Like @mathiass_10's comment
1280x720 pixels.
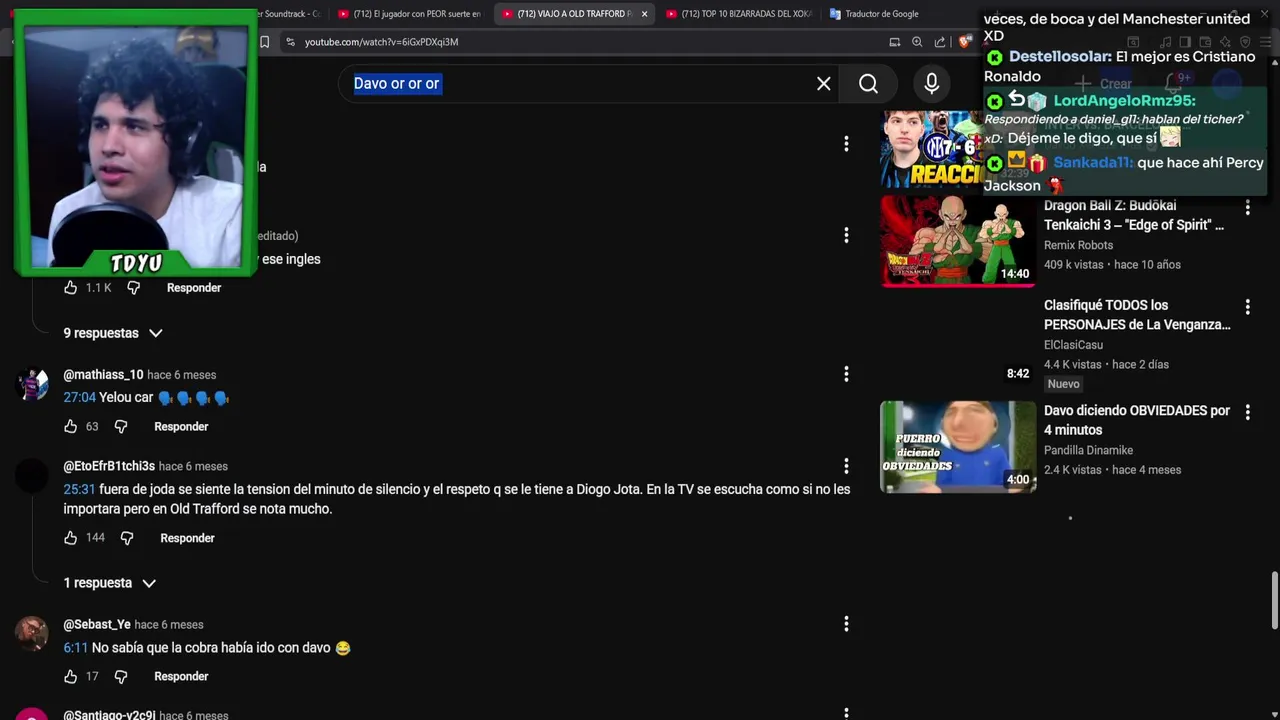point(70,427)
